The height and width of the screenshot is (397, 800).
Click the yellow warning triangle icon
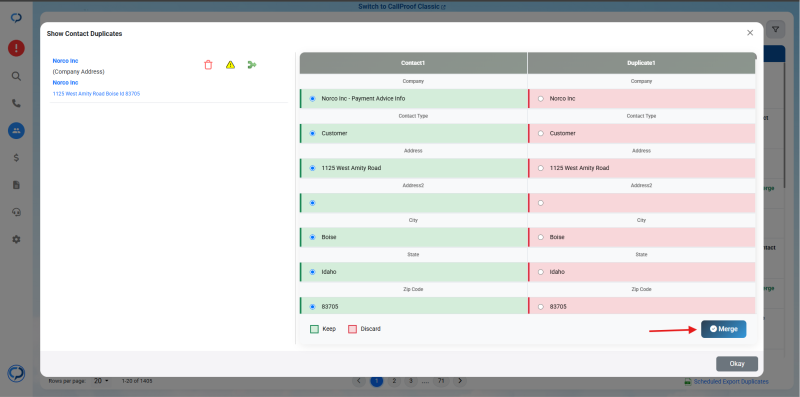[231, 65]
